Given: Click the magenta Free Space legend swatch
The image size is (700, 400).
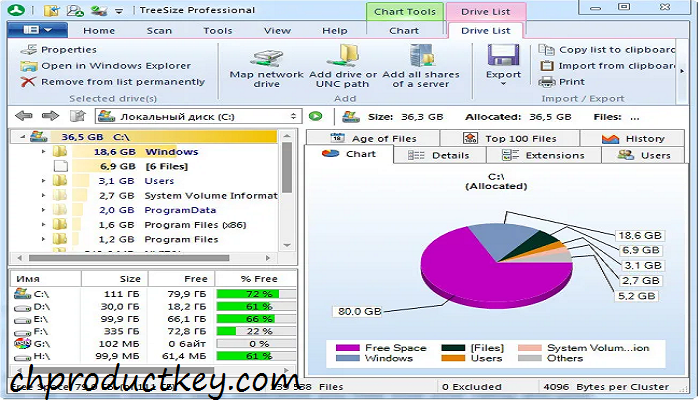Looking at the screenshot, I should point(347,348).
